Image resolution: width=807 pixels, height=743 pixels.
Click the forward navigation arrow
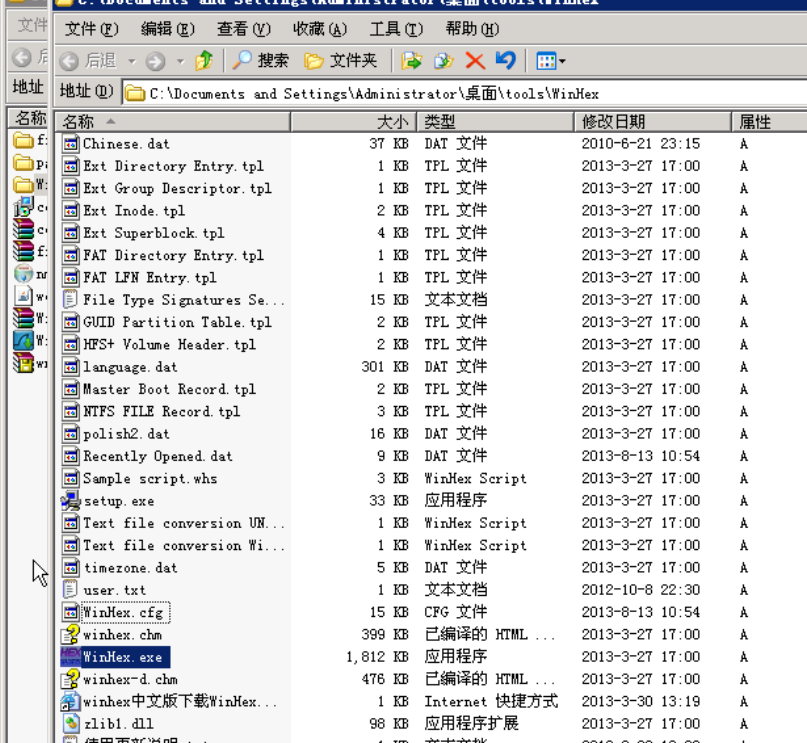coord(155,62)
